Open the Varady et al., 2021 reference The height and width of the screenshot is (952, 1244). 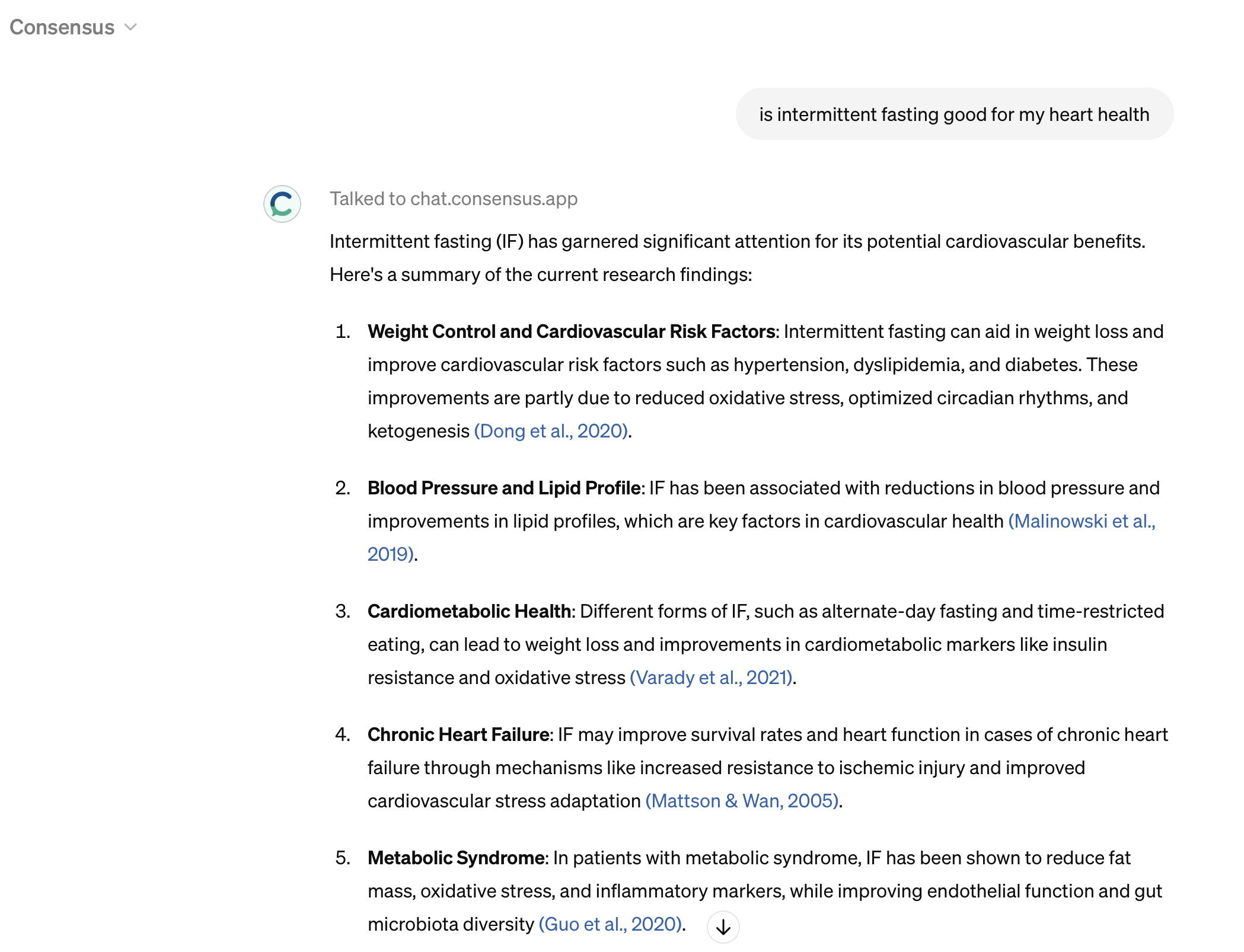pyautogui.click(x=711, y=678)
